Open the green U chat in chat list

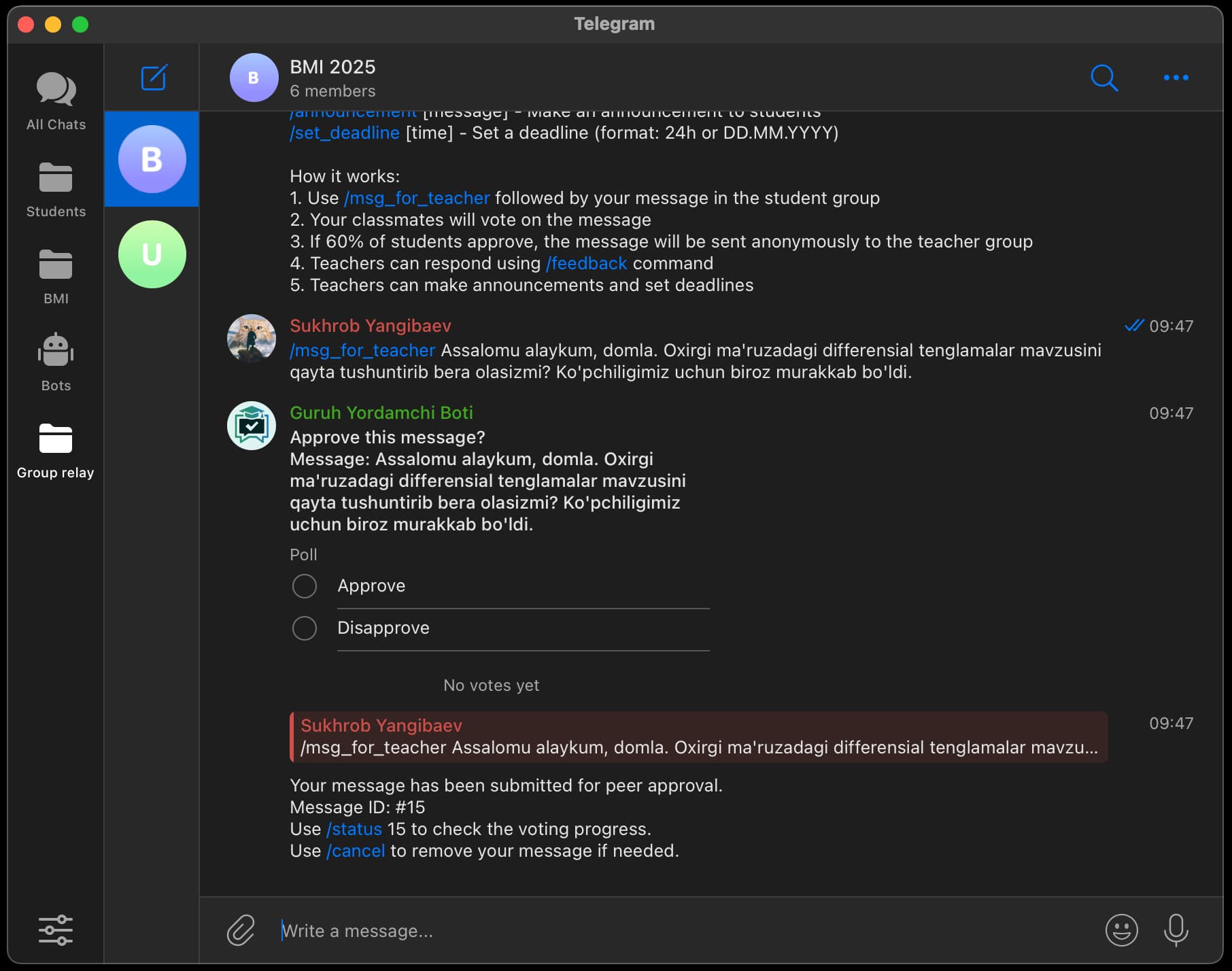coord(152,254)
